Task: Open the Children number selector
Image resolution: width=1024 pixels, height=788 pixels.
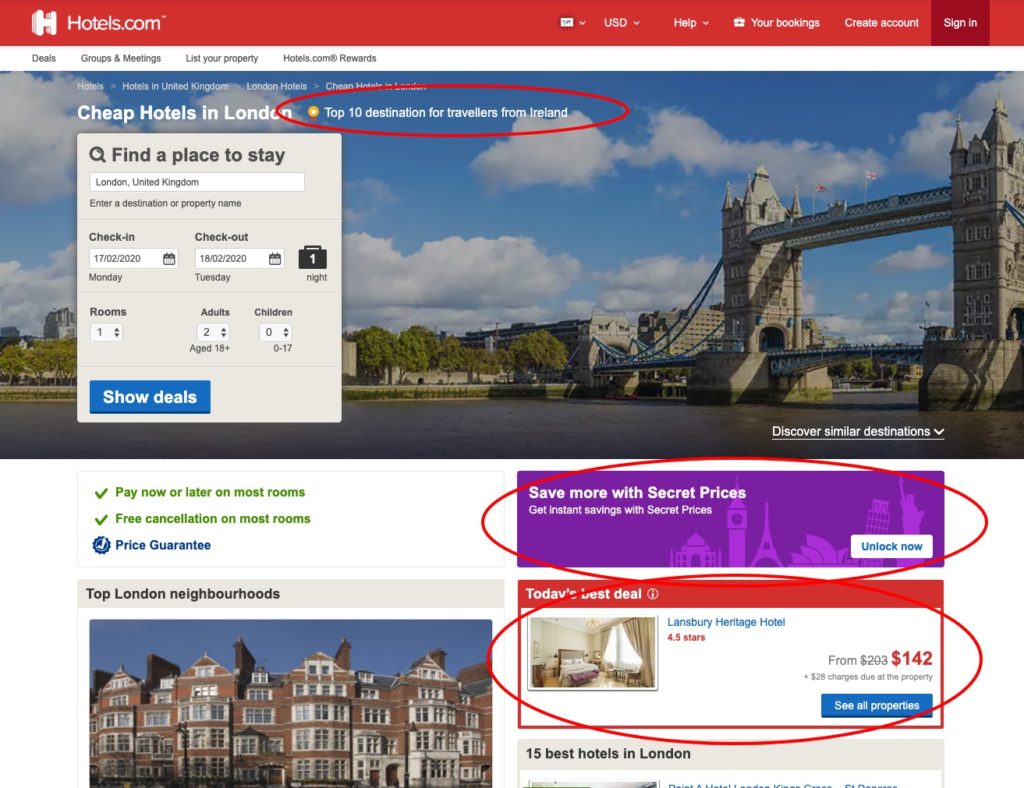Action: 276,332
